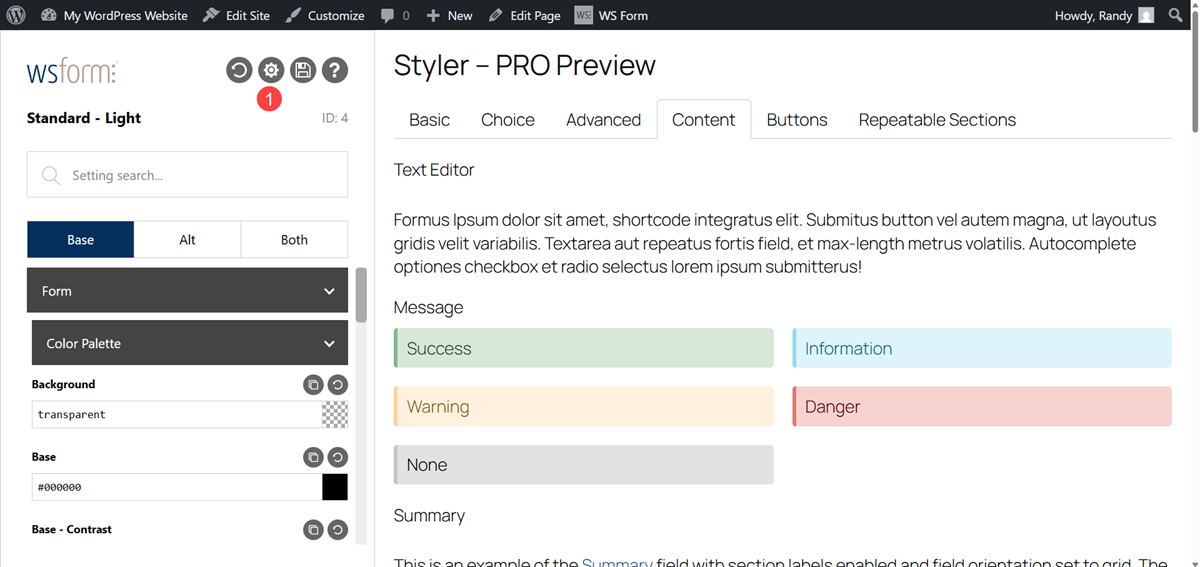Reset the Base - Contrast setting
1200x567 pixels.
pyautogui.click(x=337, y=530)
